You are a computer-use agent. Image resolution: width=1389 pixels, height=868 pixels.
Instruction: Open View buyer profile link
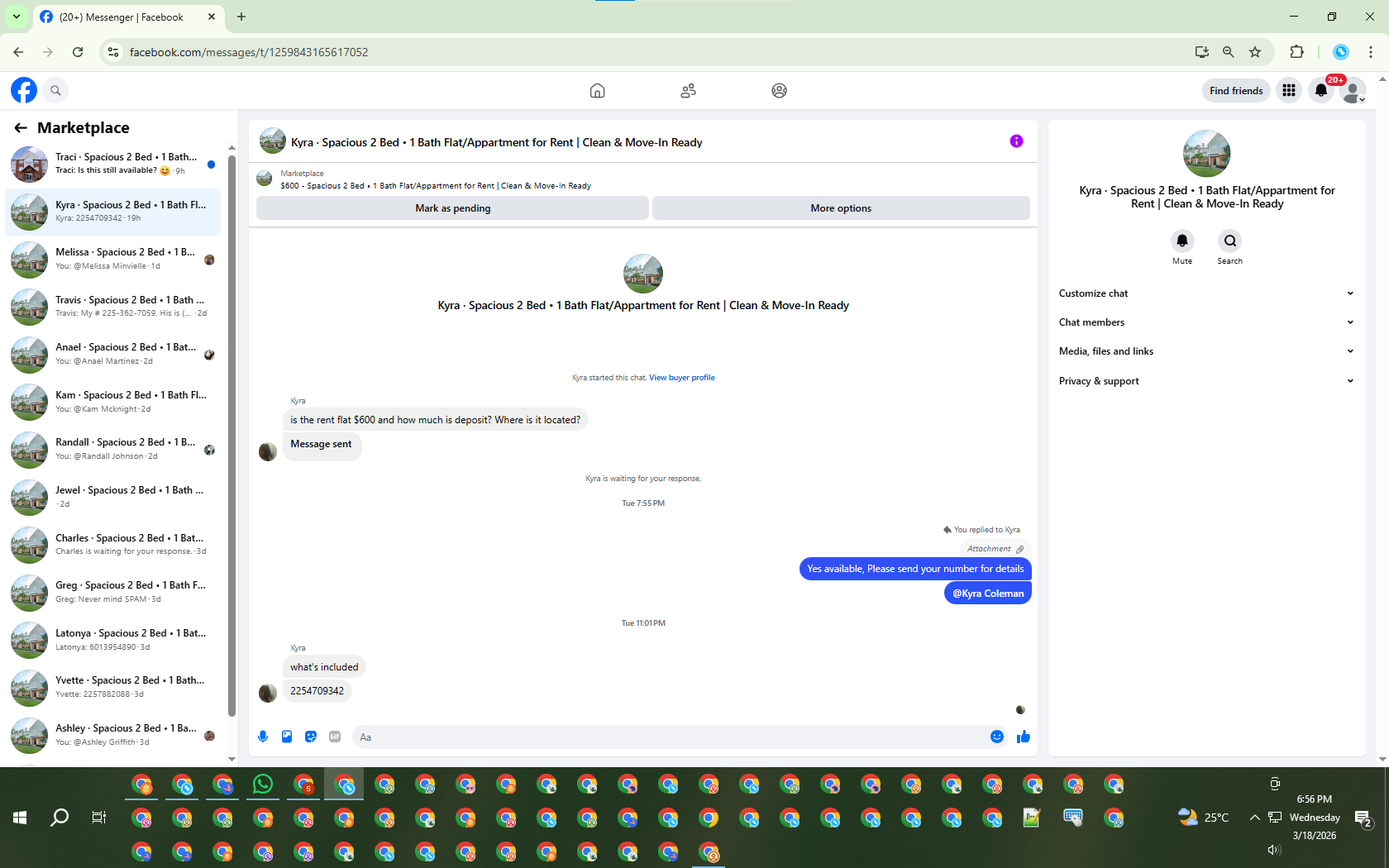(681, 378)
